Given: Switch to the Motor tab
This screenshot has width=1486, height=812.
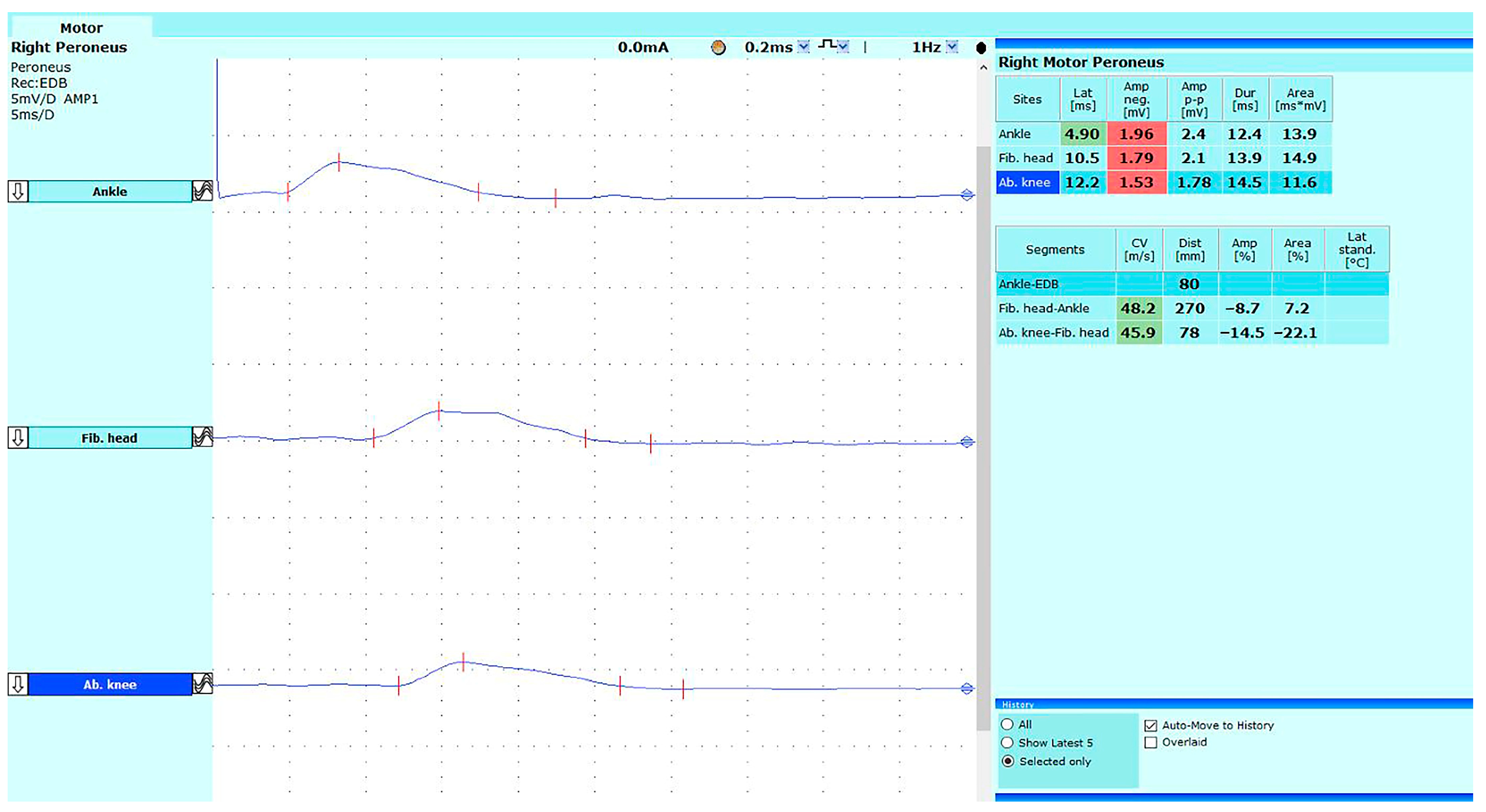Looking at the screenshot, I should [x=81, y=28].
